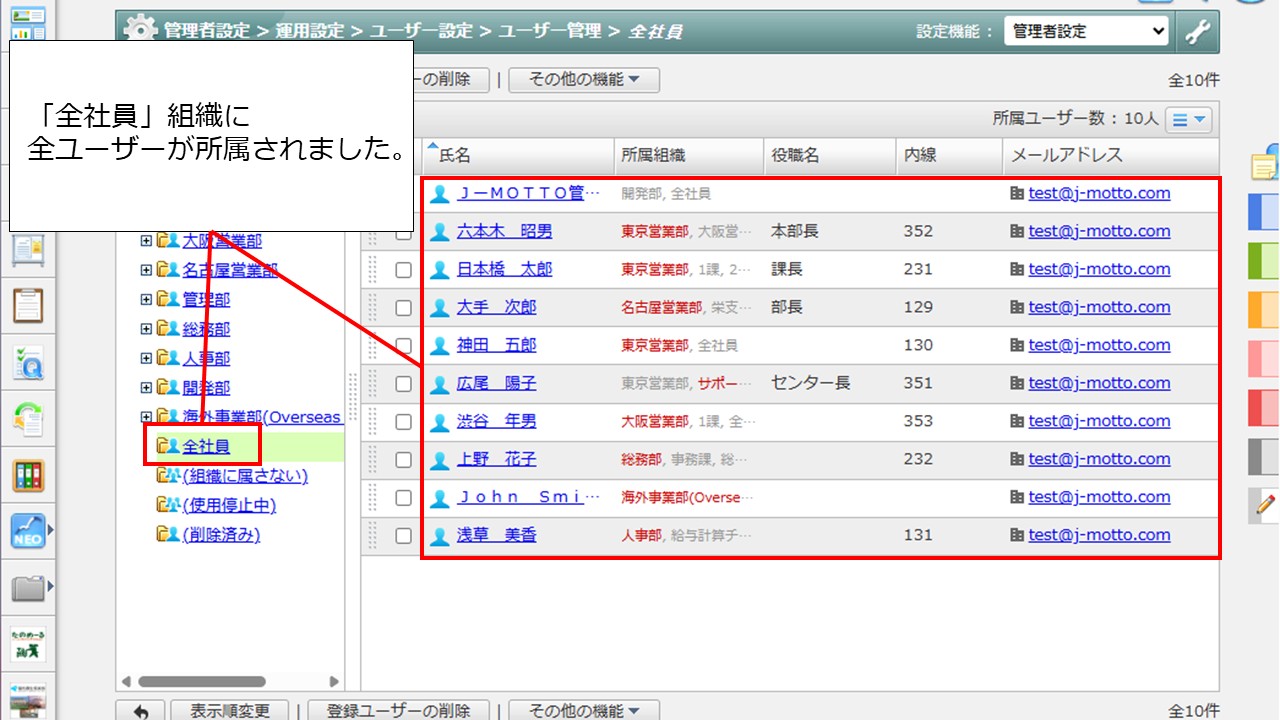Open the bottom その他の機能 dropdown
Viewport: 1280px width, 720px height.
584,710
